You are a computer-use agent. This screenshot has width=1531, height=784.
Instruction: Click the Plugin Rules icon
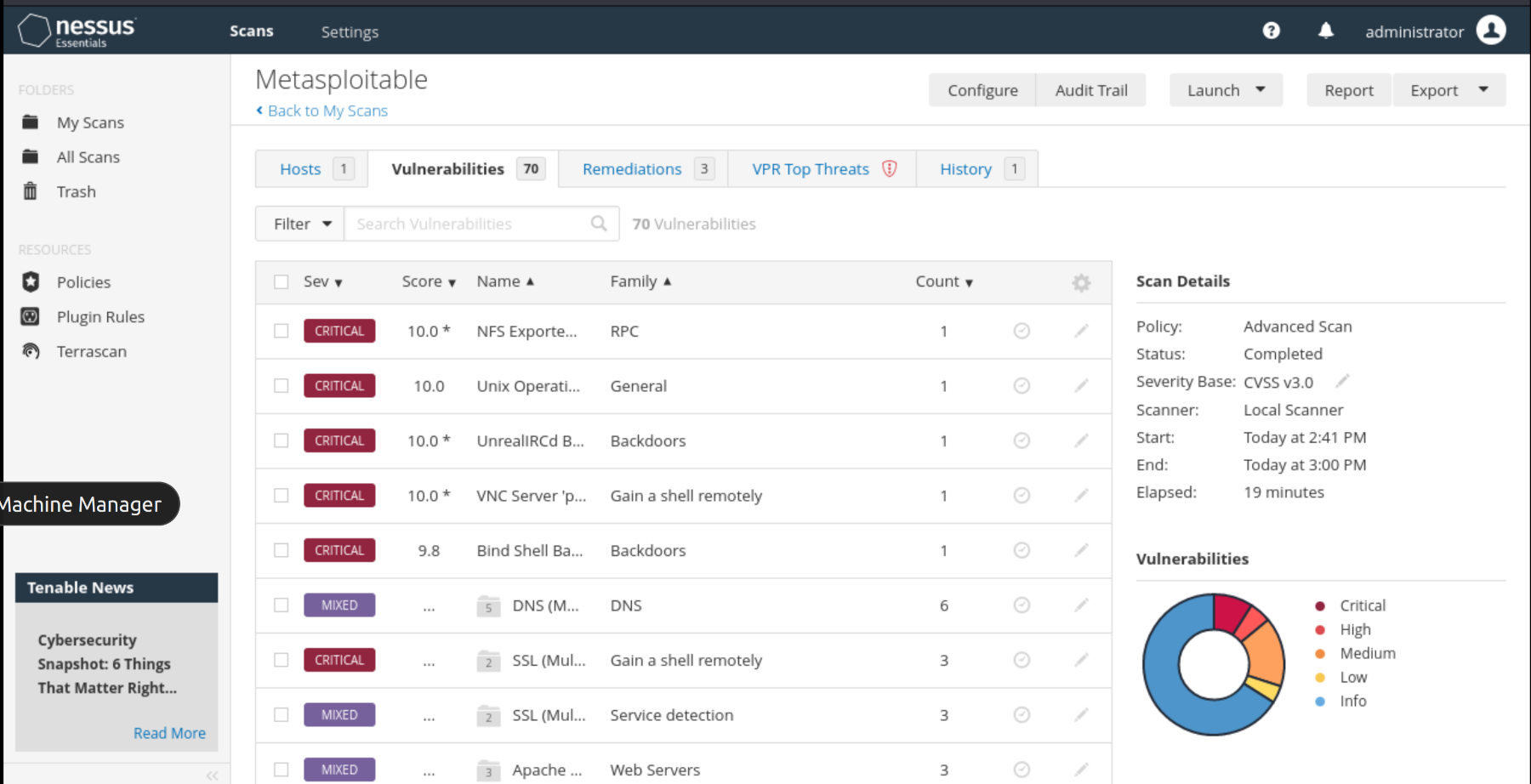point(31,316)
